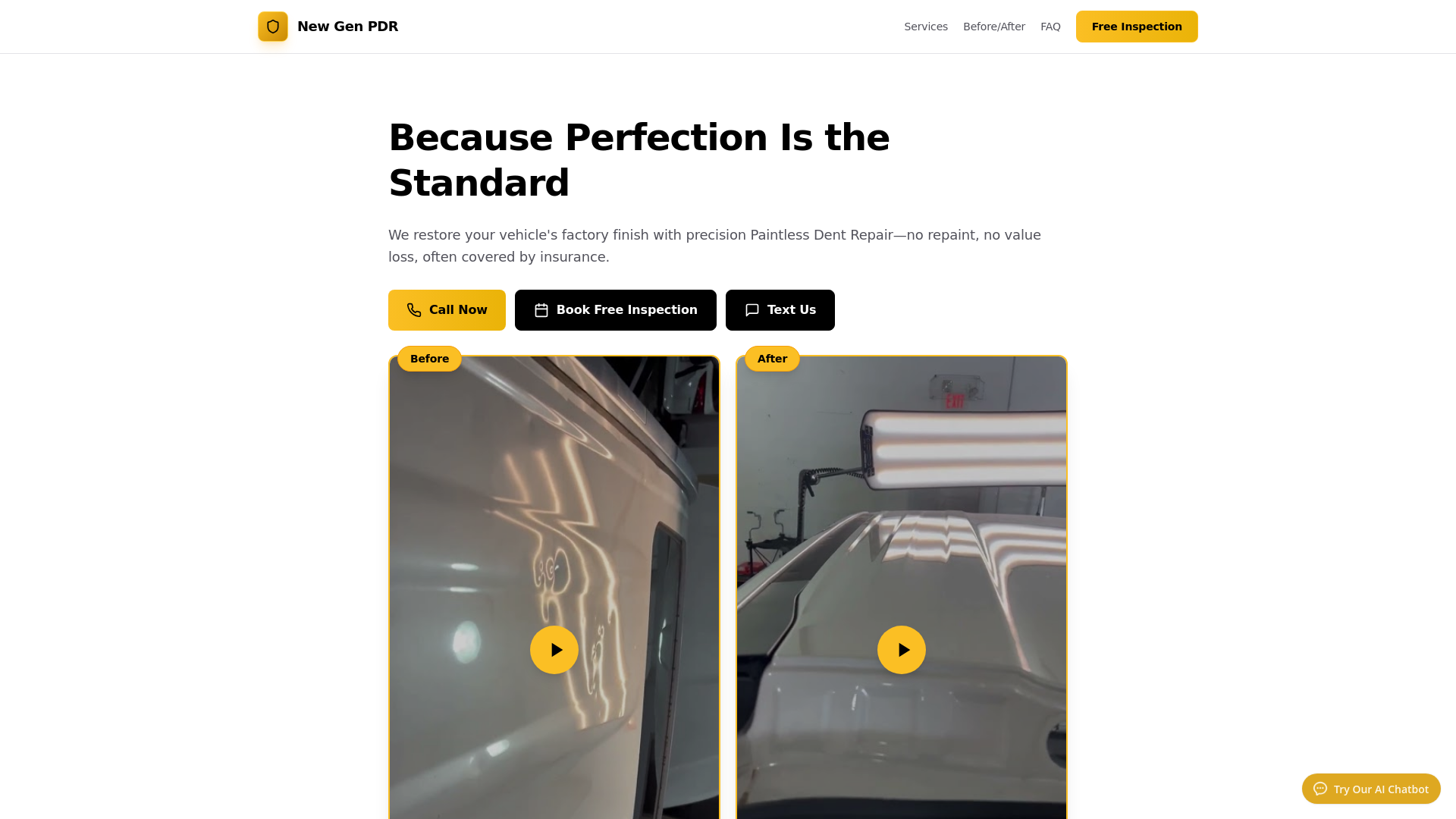The width and height of the screenshot is (1456, 819).
Task: Click the shield logo icon
Action: pyautogui.click(x=273, y=27)
